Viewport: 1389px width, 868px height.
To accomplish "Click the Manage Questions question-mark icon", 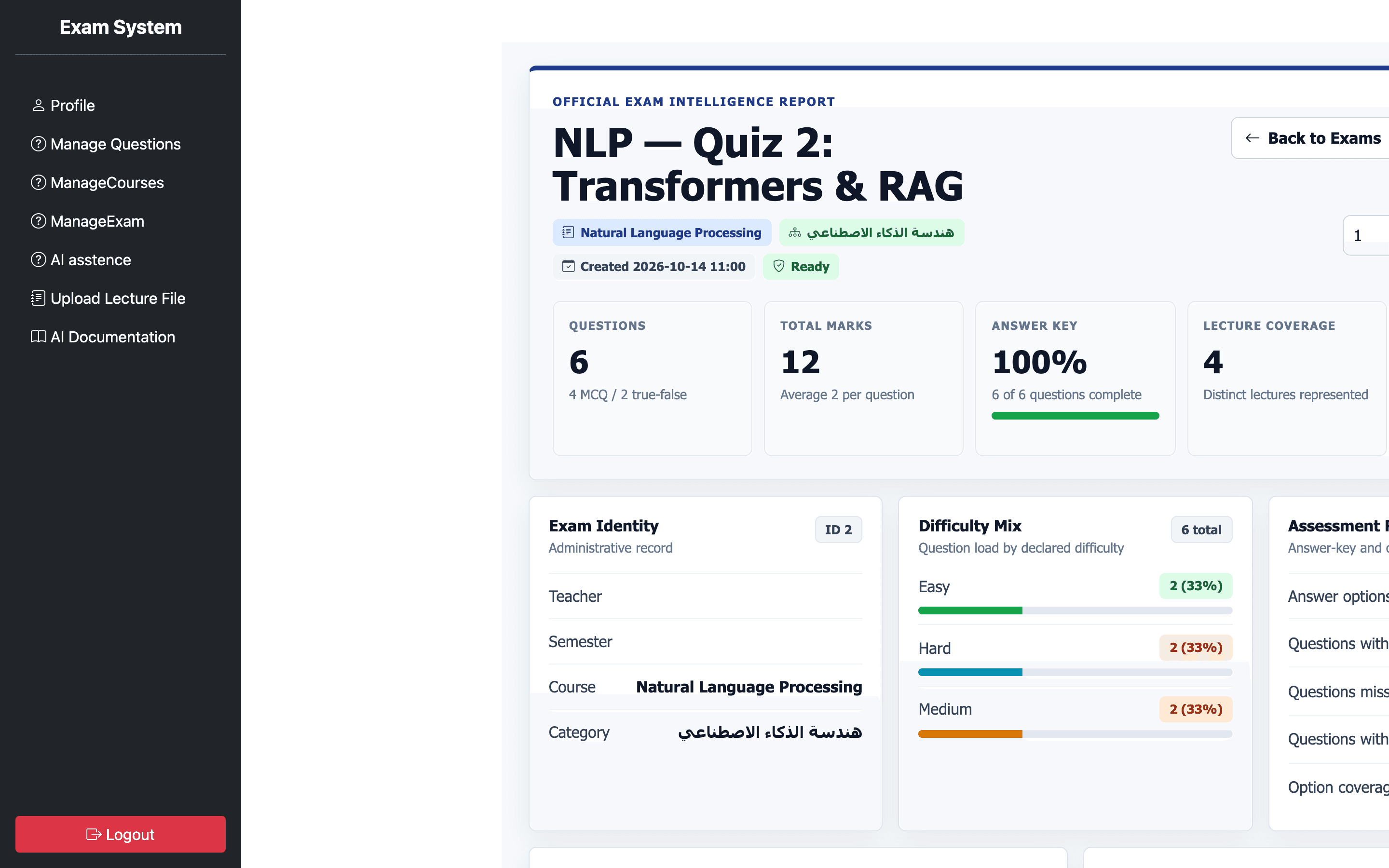I will tap(39, 144).
